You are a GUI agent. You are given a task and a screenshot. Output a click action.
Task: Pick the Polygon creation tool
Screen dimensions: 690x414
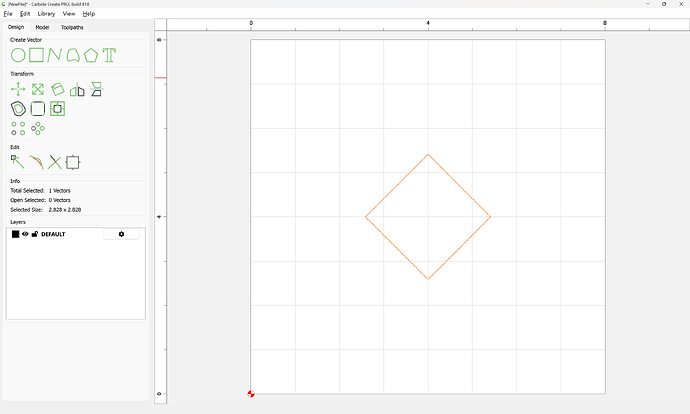click(x=91, y=55)
